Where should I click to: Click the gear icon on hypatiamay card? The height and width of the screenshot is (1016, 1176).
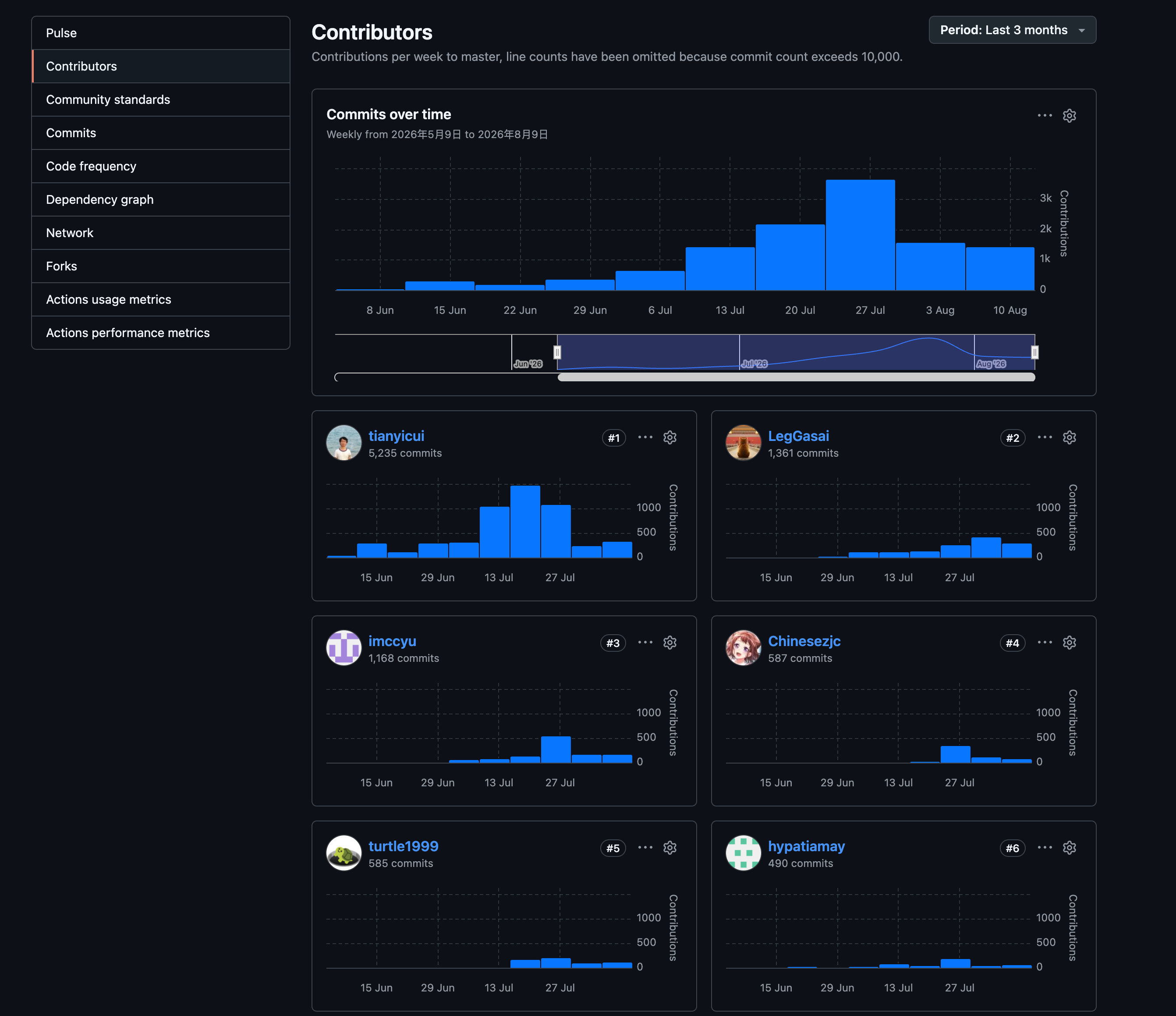click(1069, 847)
